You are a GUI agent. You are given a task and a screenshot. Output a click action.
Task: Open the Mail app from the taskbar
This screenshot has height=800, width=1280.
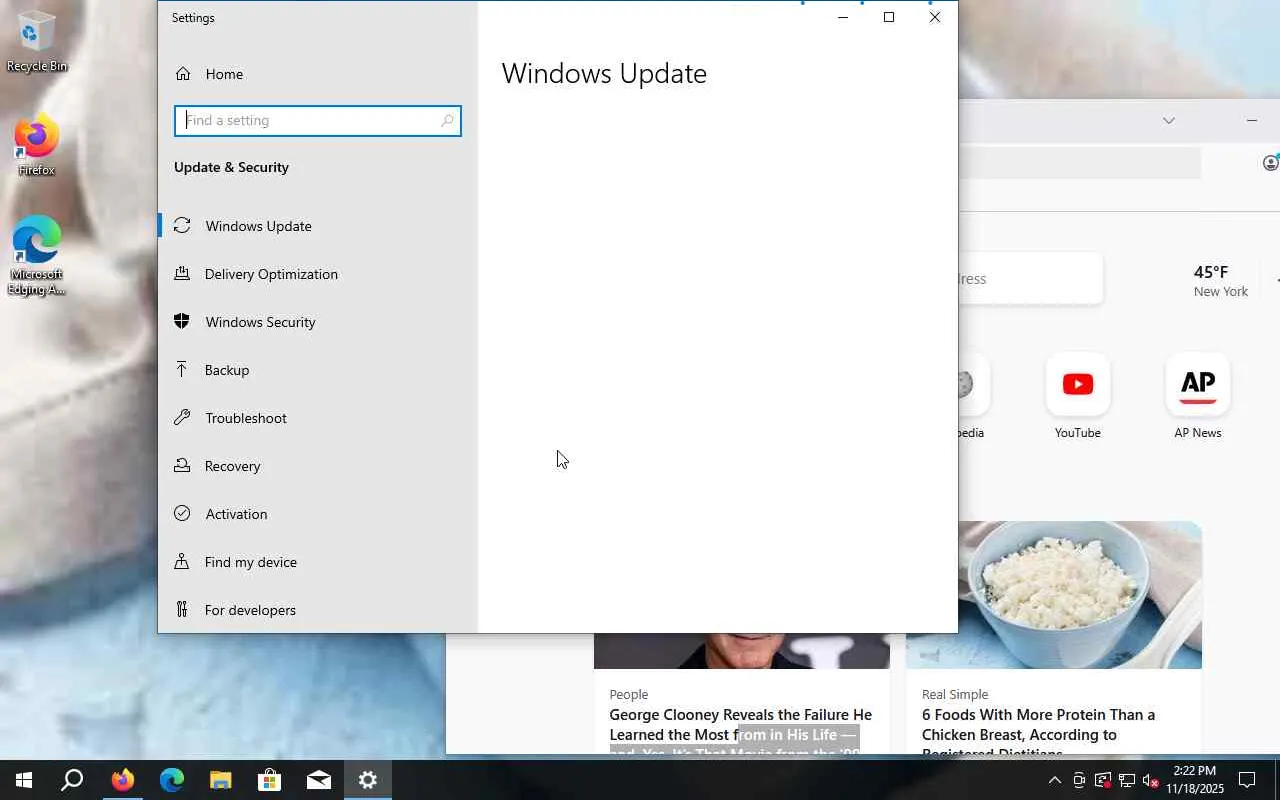pyautogui.click(x=319, y=780)
